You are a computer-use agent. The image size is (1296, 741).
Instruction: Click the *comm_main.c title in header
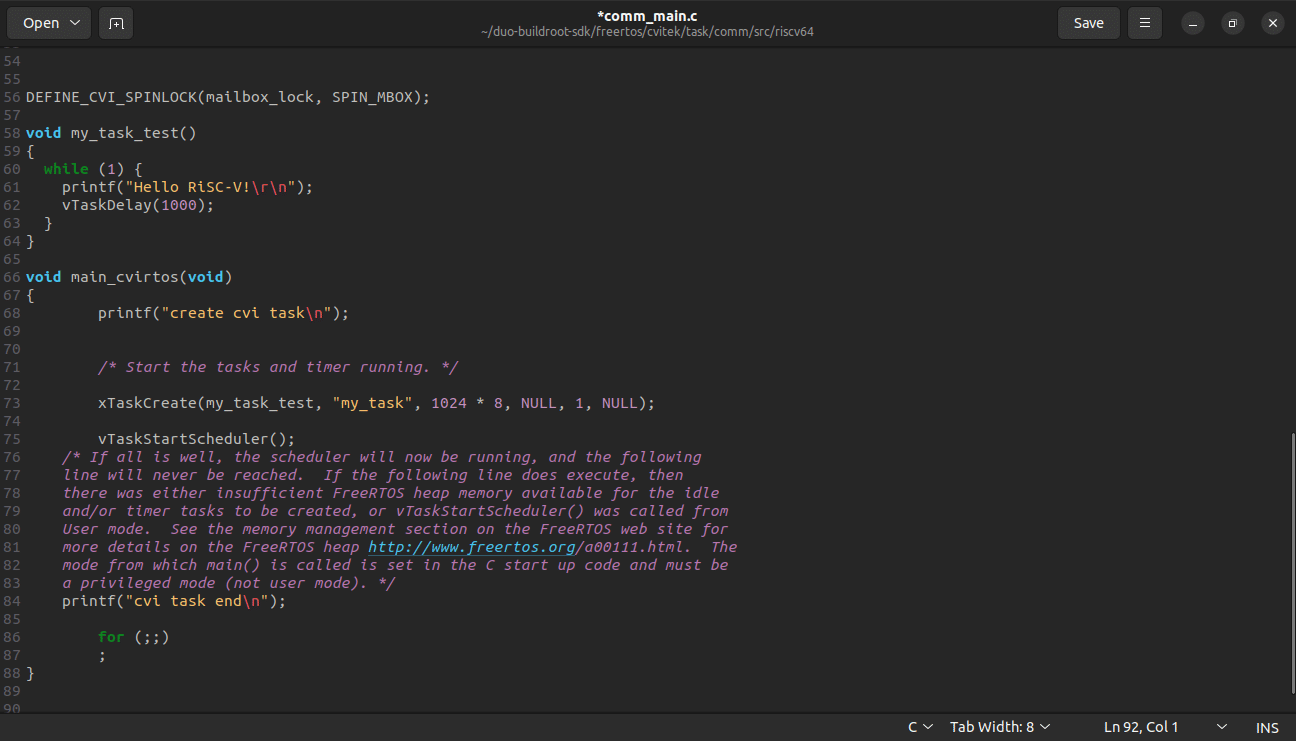pyautogui.click(x=647, y=15)
